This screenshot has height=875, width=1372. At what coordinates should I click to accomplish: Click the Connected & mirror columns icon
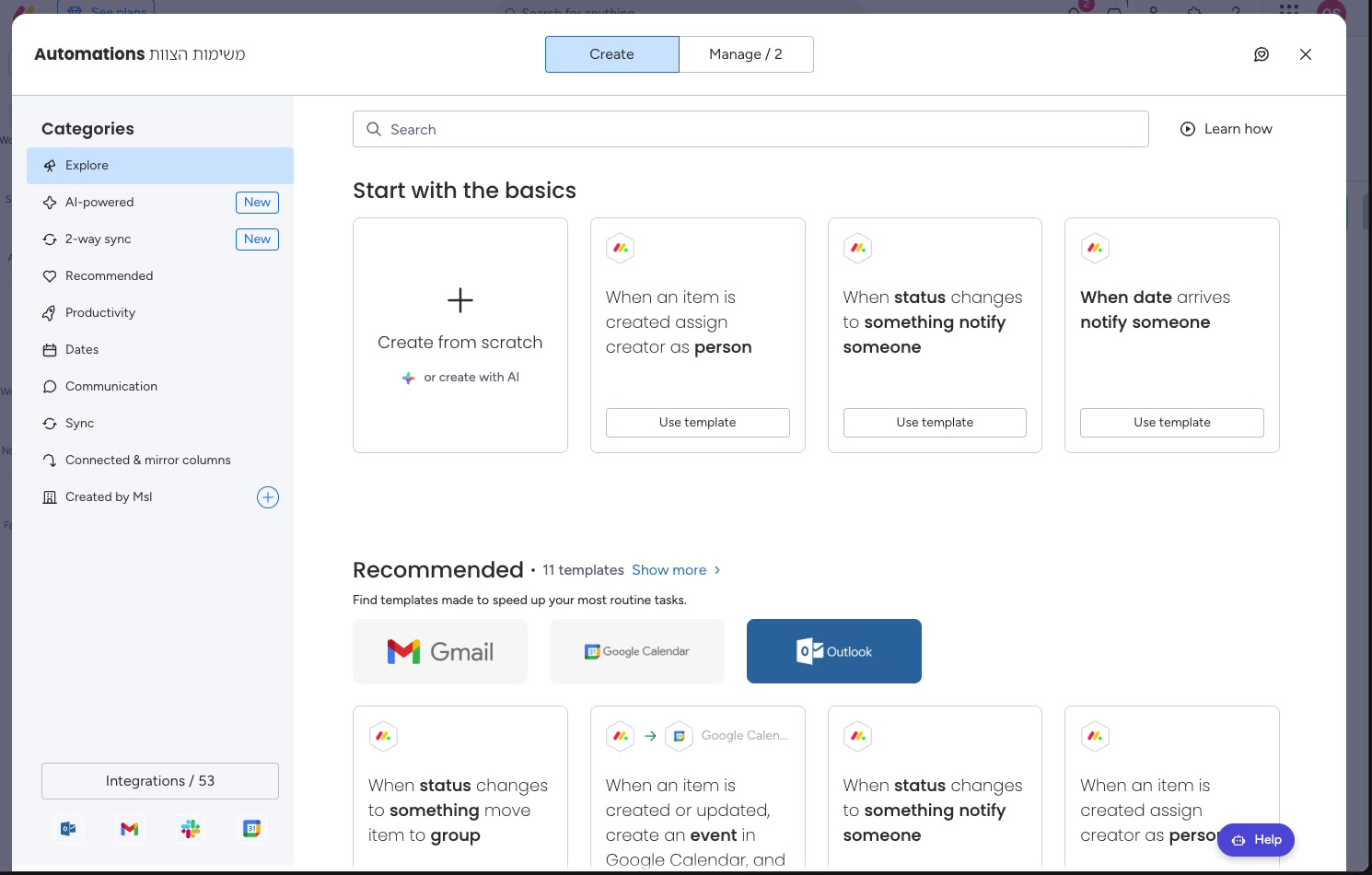point(50,461)
